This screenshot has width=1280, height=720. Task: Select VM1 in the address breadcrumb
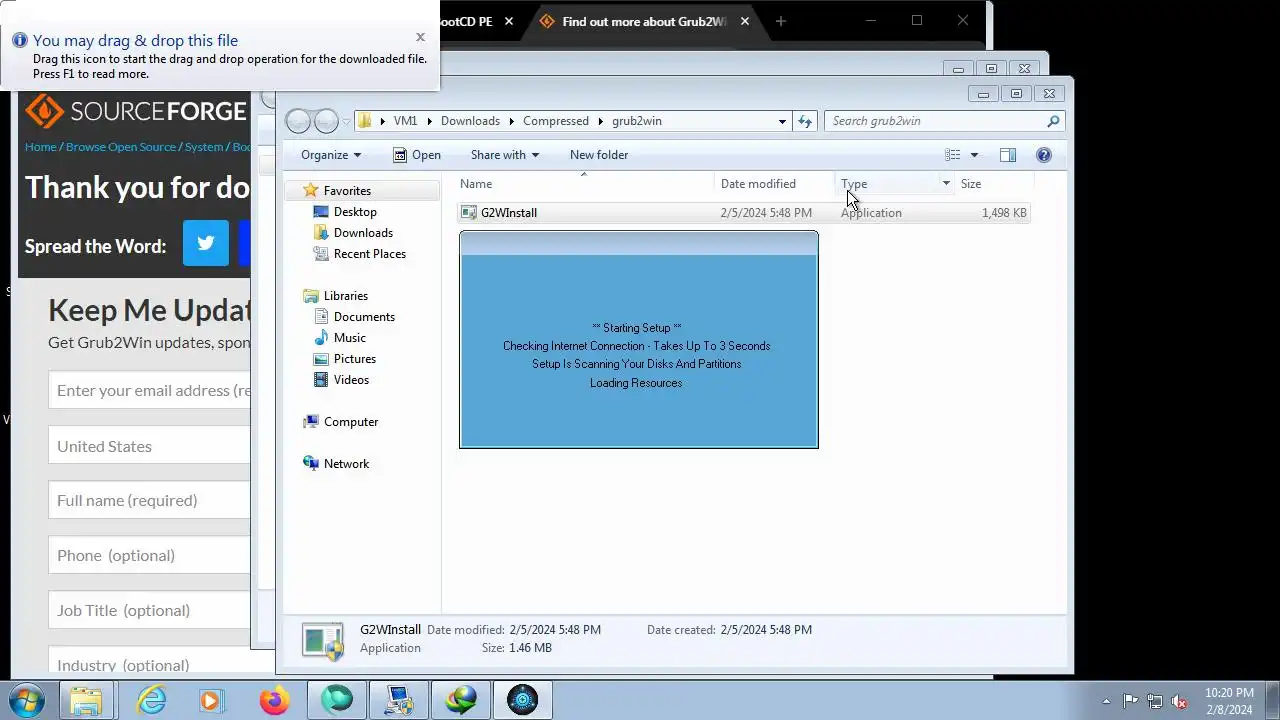click(405, 121)
